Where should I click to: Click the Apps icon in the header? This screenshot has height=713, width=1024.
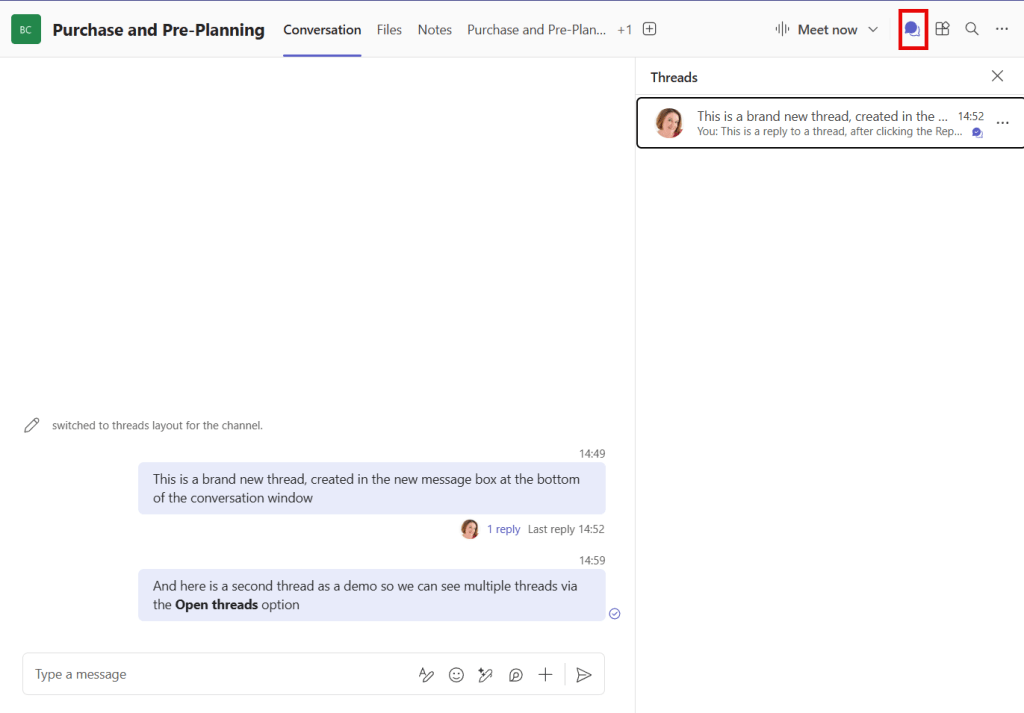click(x=942, y=29)
